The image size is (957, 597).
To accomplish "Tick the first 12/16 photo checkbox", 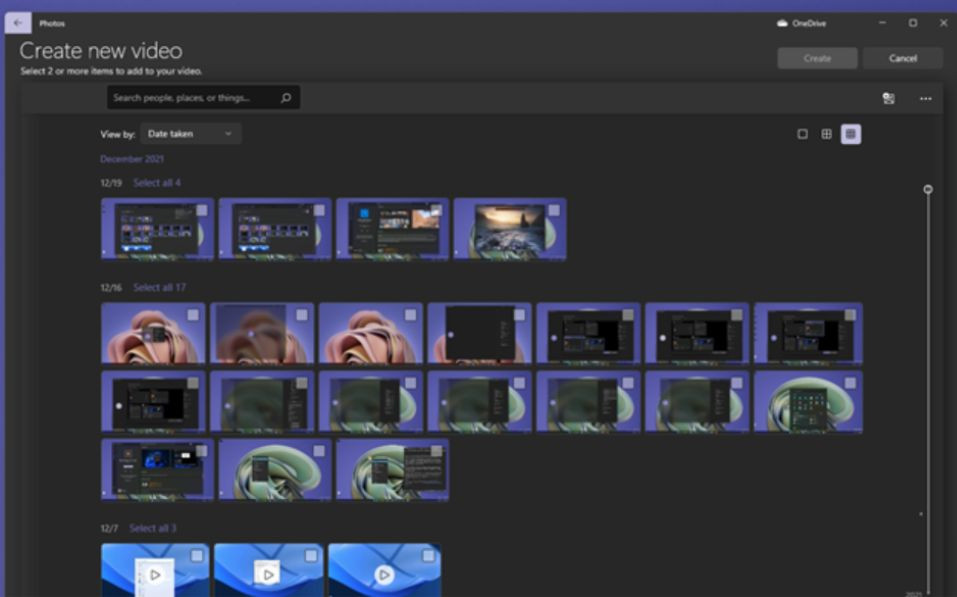I will [193, 315].
